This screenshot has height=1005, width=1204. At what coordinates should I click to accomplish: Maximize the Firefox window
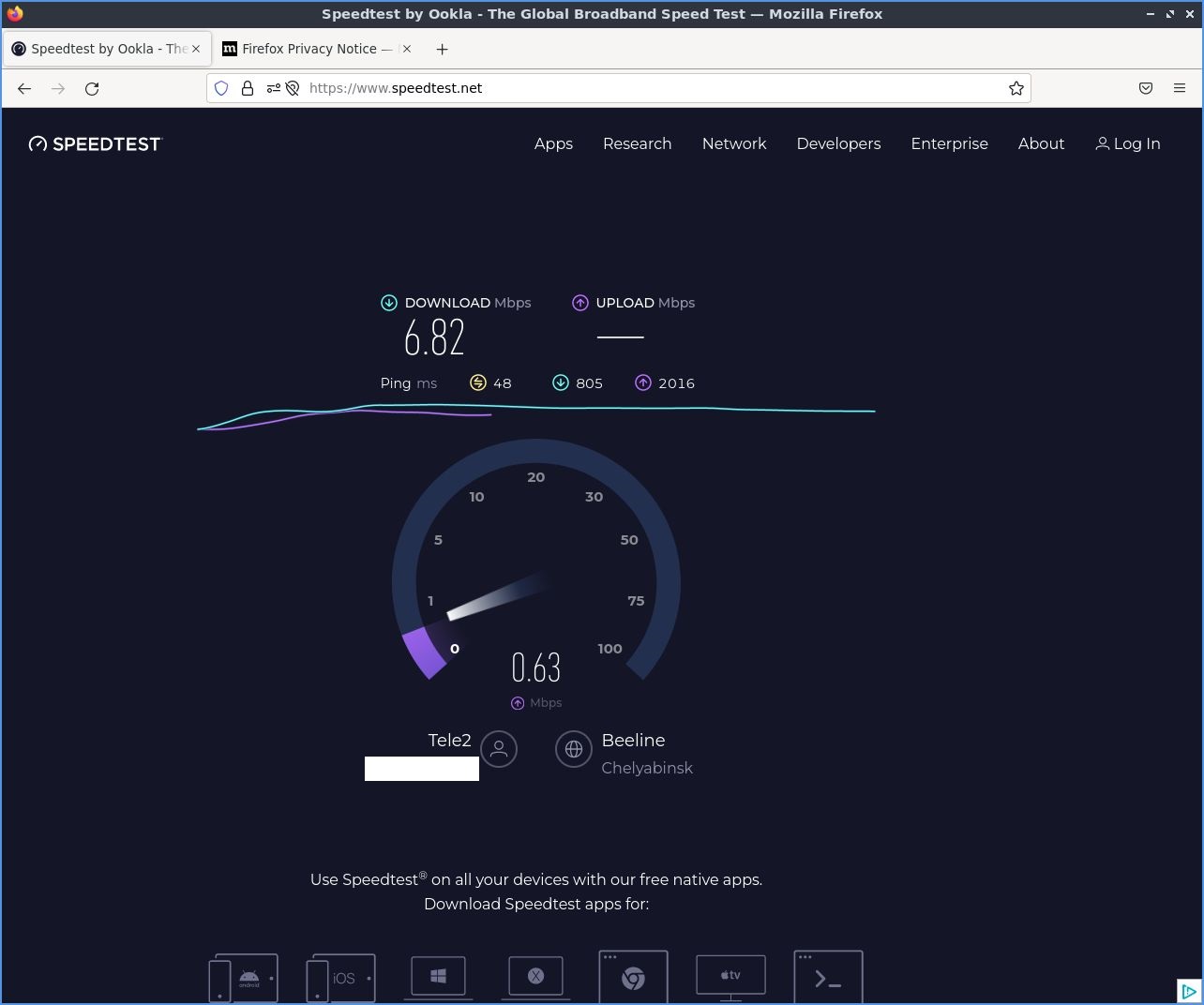click(1170, 14)
